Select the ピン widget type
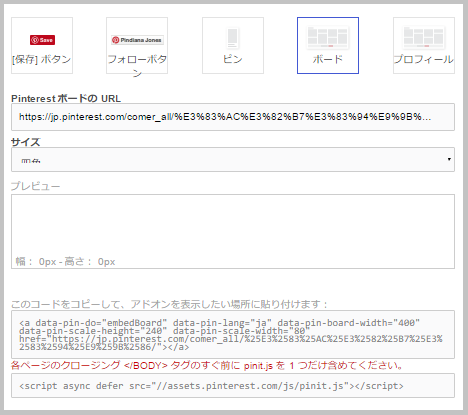Image resolution: width=468 pixels, height=415 pixels. pos(233,45)
